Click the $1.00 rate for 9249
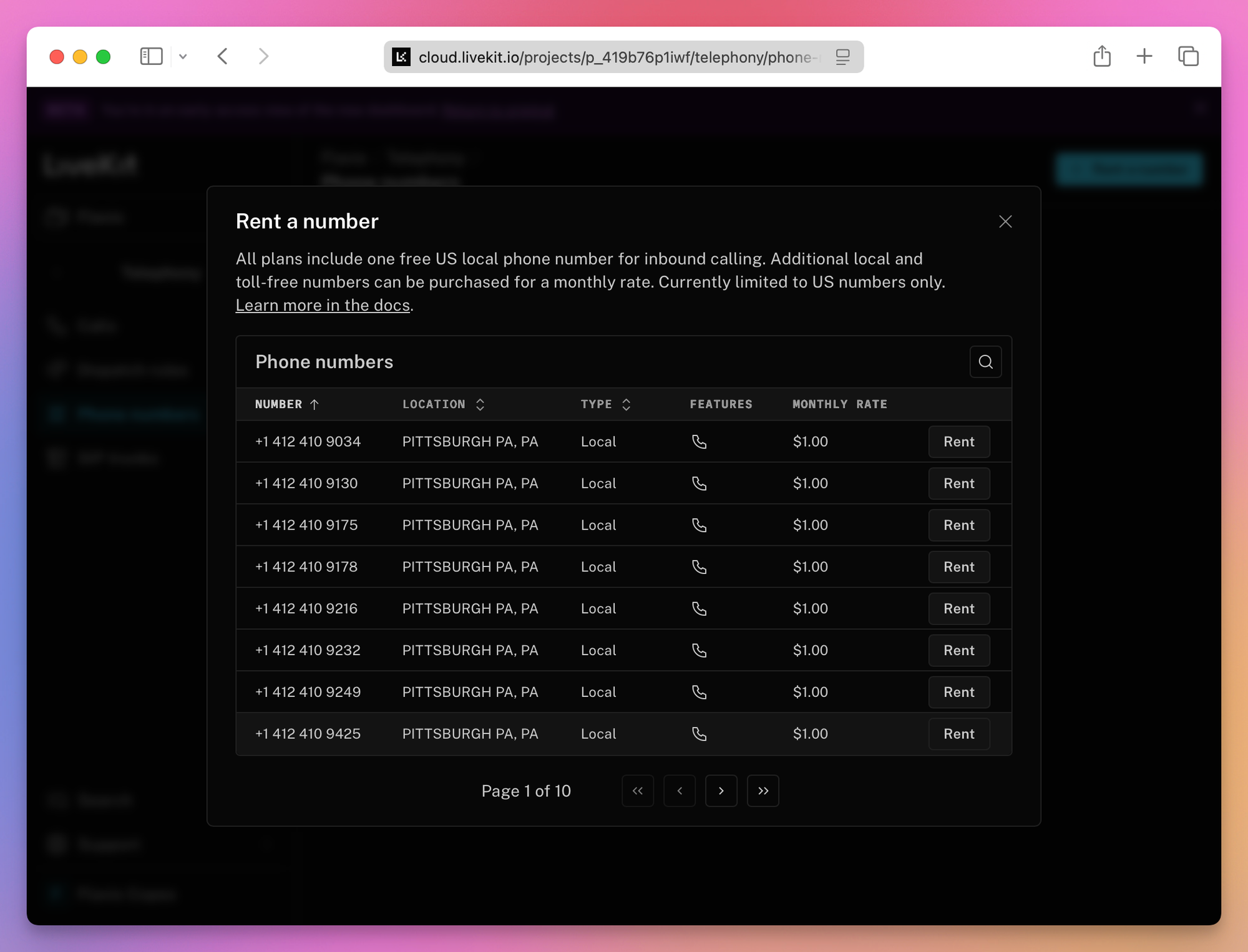Screen dimensions: 1248x952 pyautogui.click(x=810, y=692)
